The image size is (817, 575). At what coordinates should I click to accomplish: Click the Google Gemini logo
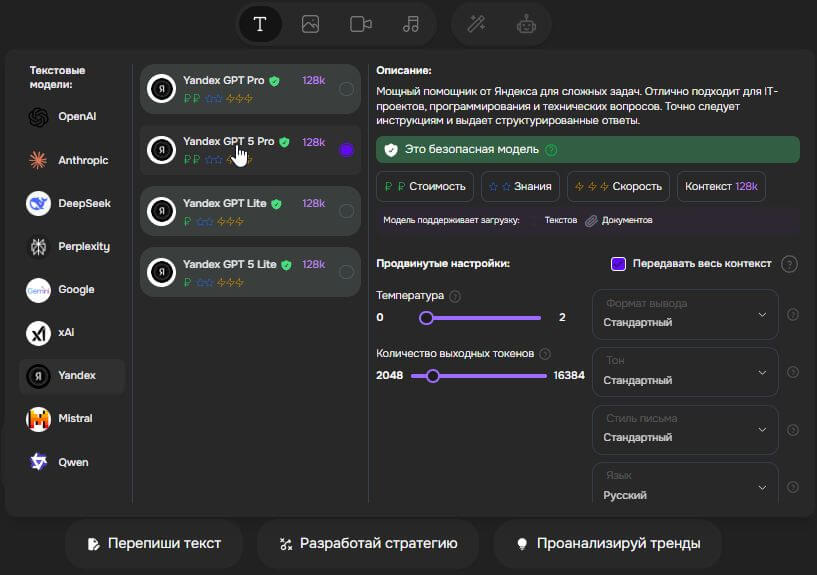(38, 290)
